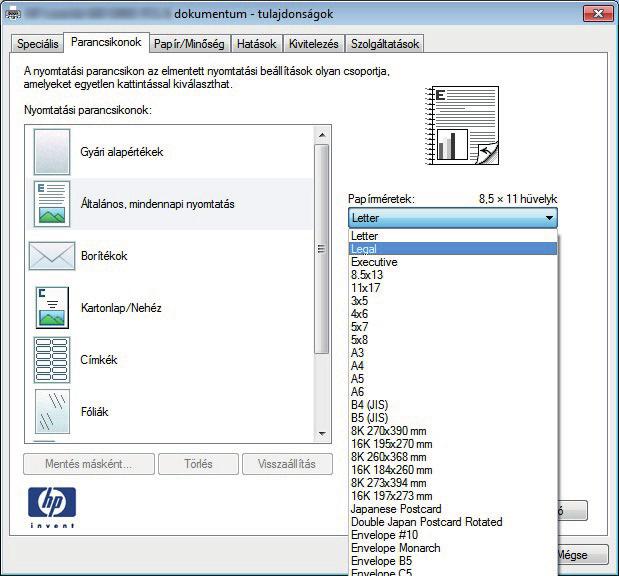
Task: Pick 8K 260x368 mm size
Action: coord(452,457)
